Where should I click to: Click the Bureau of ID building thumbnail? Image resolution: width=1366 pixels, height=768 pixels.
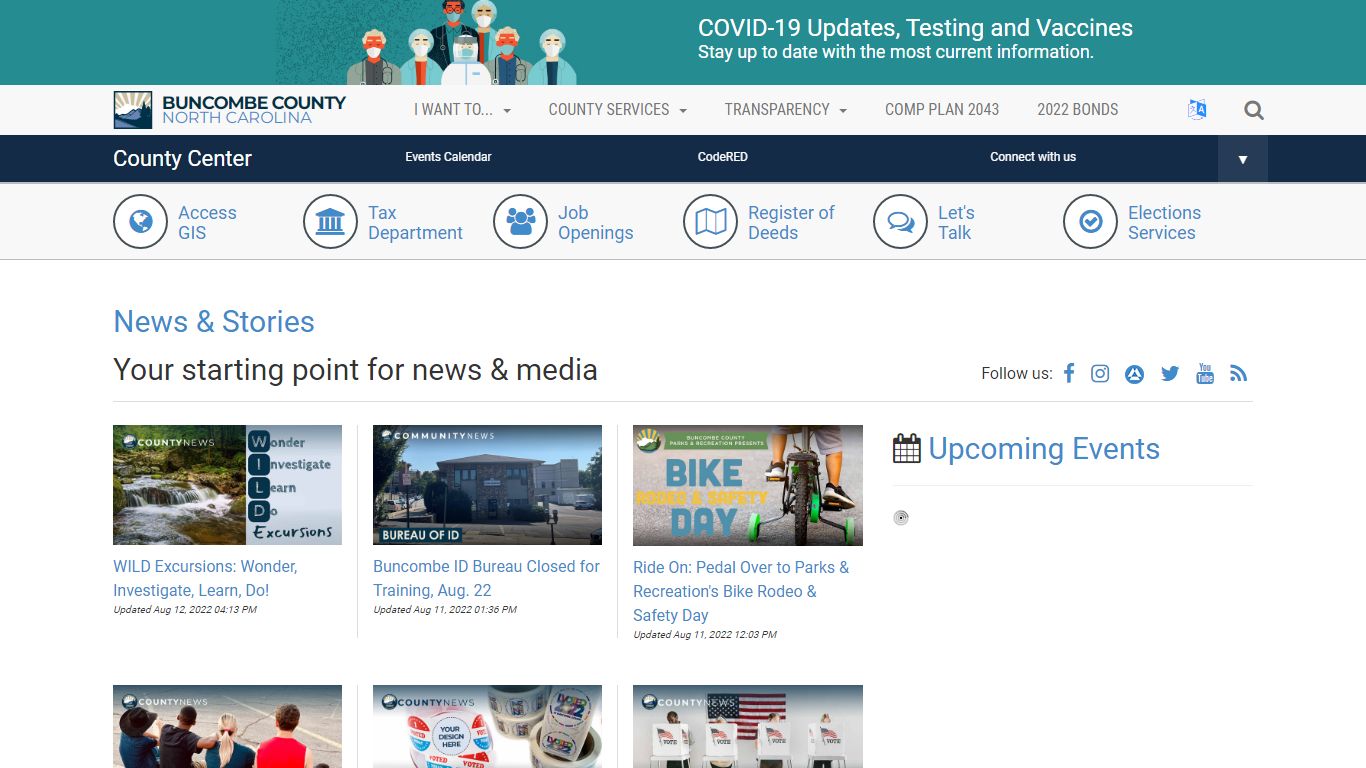[x=487, y=485]
